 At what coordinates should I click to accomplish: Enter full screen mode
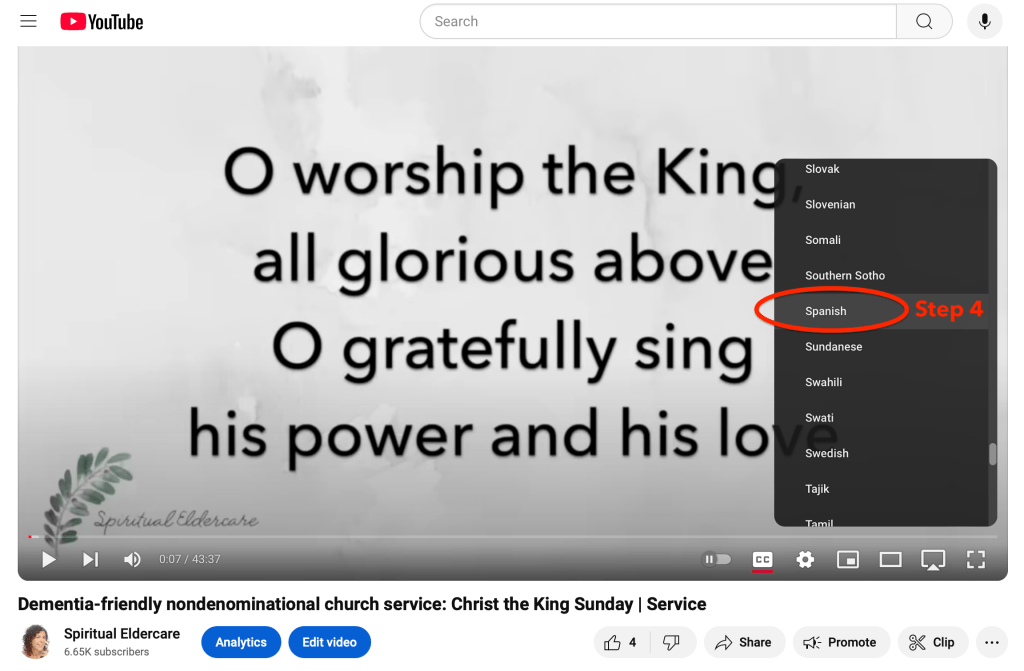(x=976, y=559)
